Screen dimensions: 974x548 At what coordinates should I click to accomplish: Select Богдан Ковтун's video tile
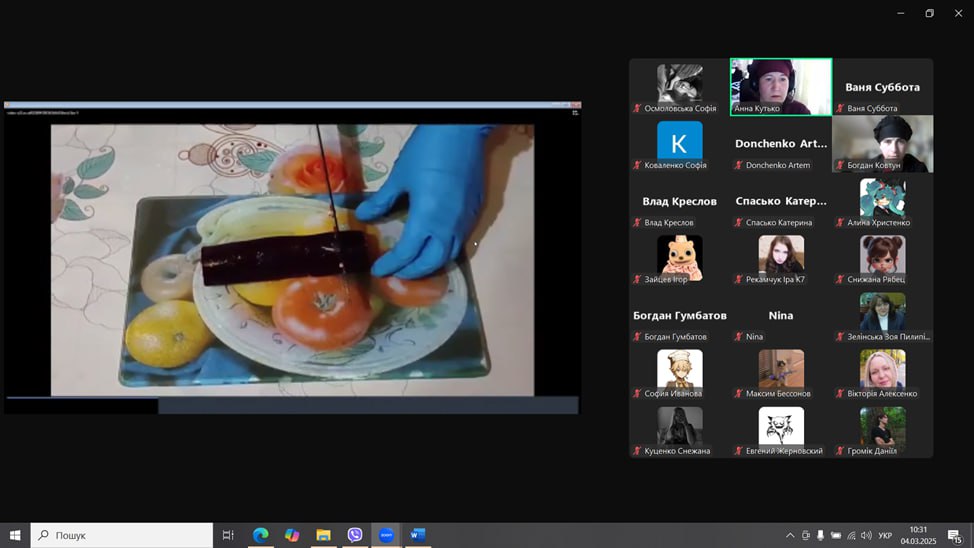(882, 143)
